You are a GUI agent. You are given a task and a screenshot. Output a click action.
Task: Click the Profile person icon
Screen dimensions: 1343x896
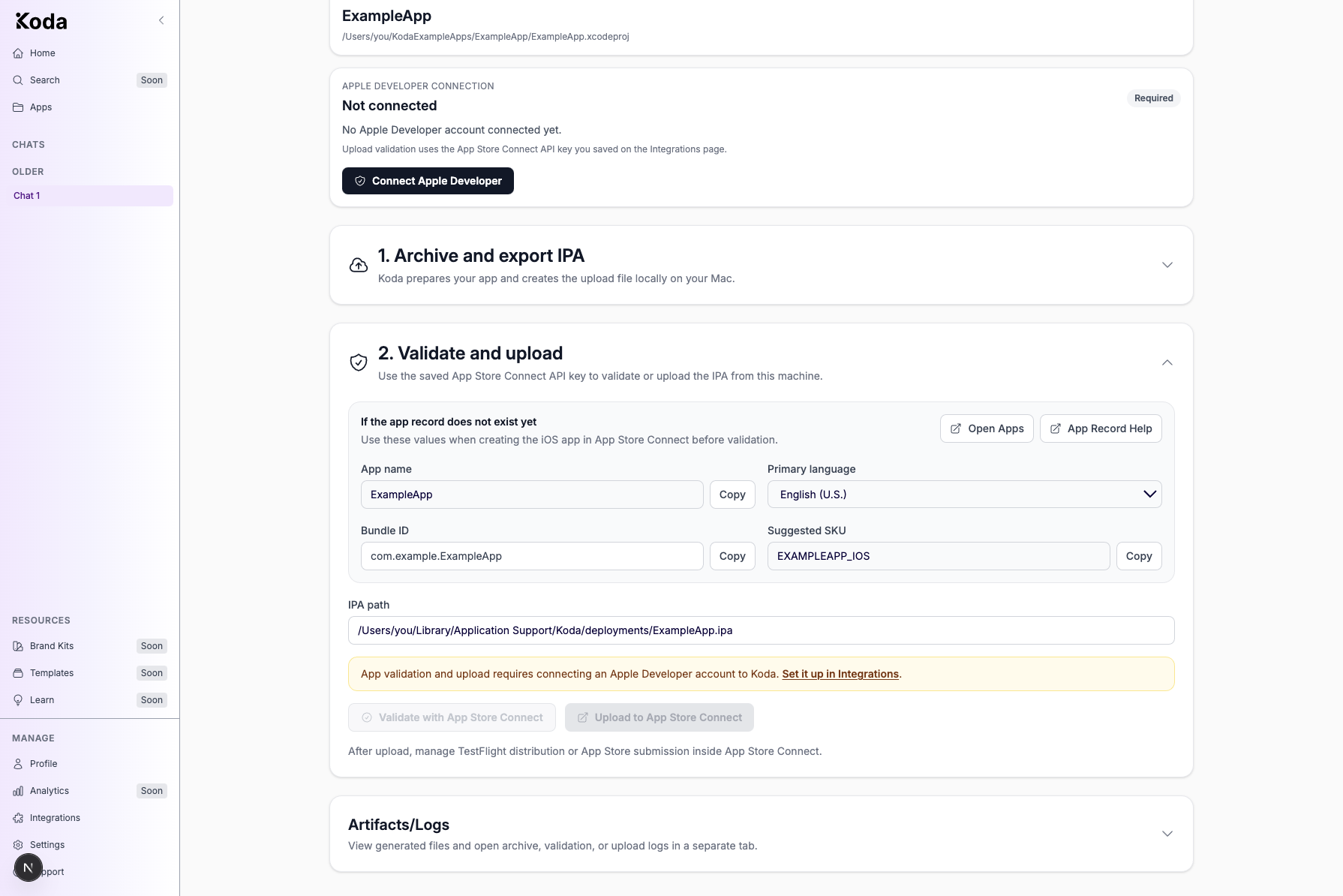point(18,764)
